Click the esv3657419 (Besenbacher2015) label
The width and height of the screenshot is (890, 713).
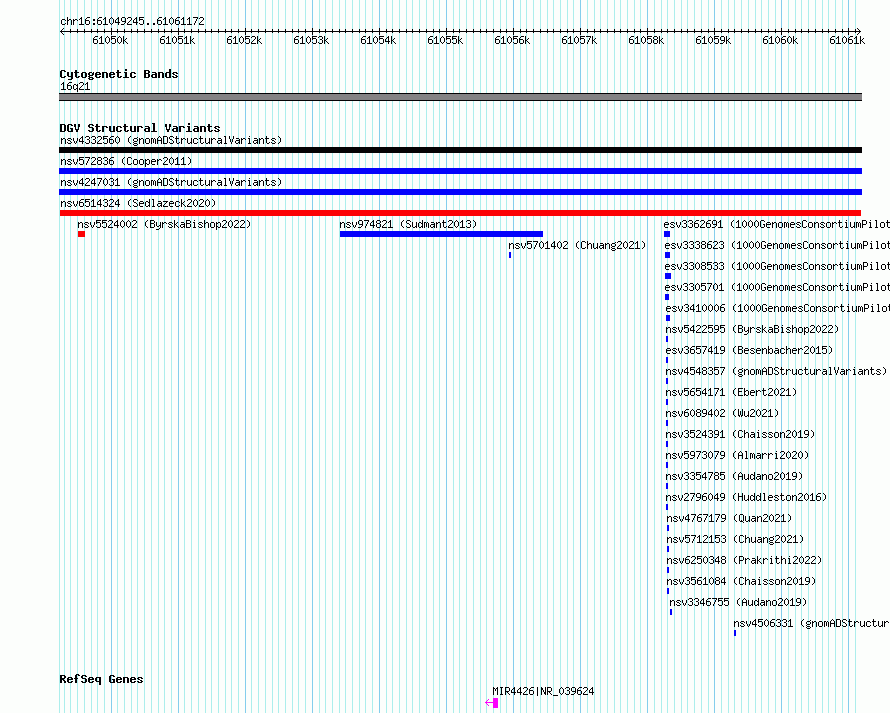tap(749, 350)
